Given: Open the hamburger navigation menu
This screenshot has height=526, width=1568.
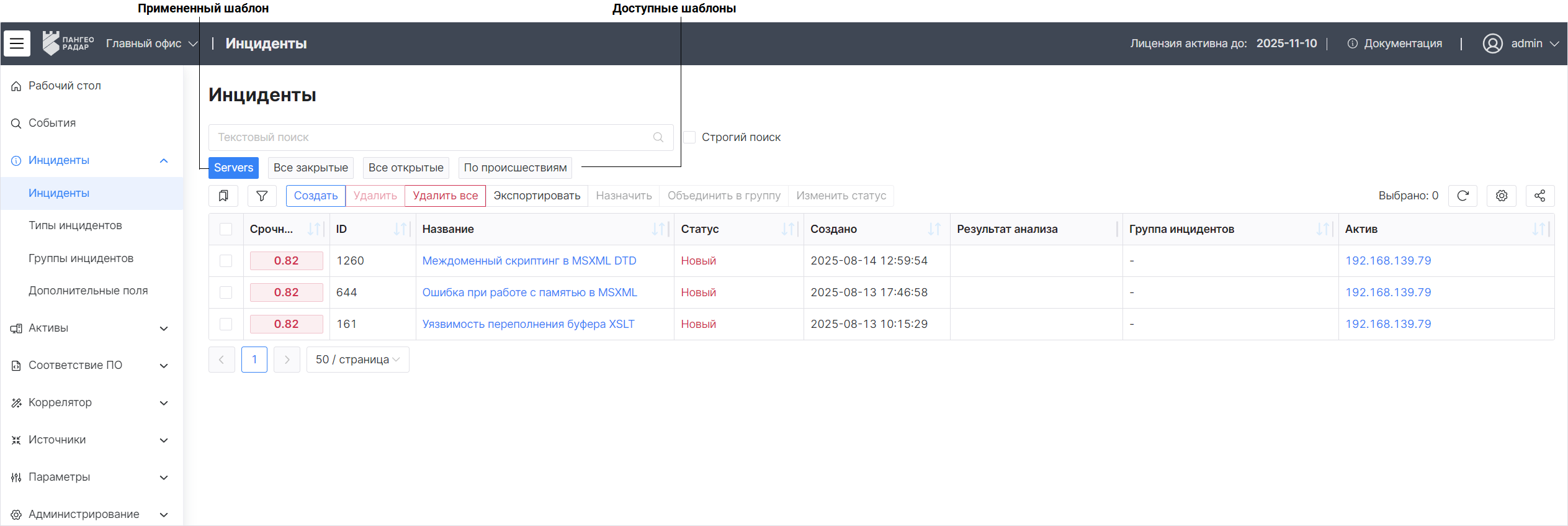Looking at the screenshot, I should click(17, 43).
